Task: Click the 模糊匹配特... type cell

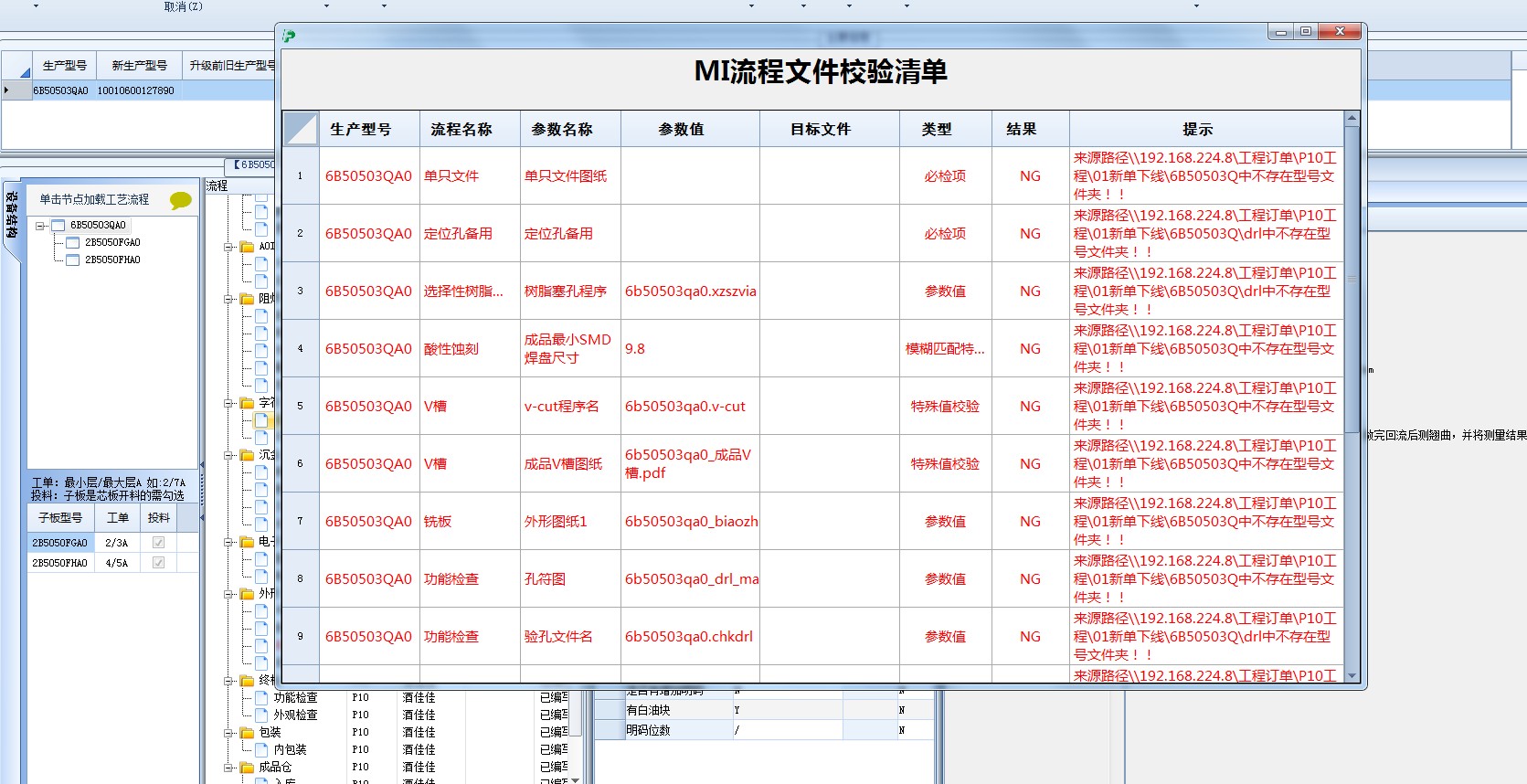Action: pyautogui.click(x=945, y=348)
